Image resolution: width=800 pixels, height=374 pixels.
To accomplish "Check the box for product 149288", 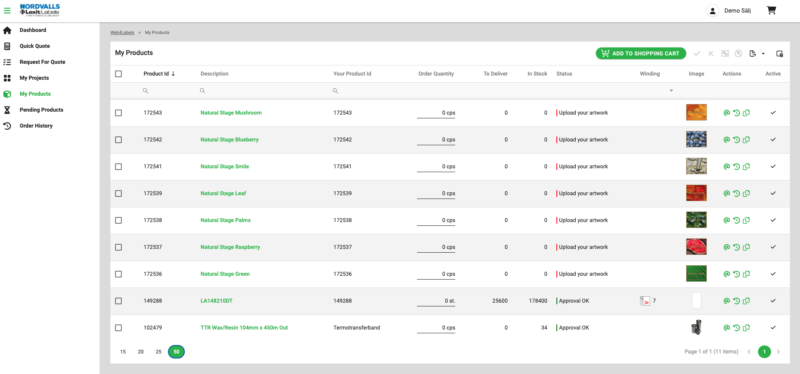I will tap(118, 301).
